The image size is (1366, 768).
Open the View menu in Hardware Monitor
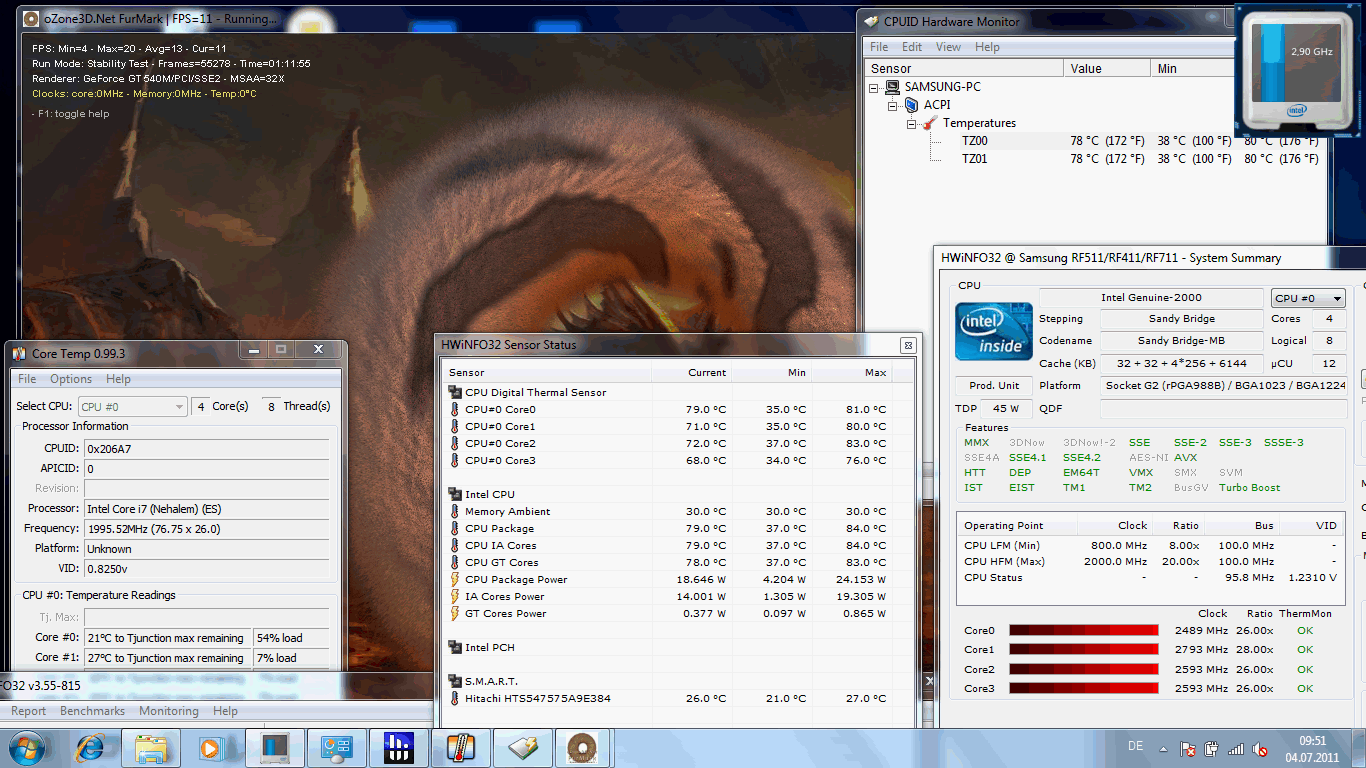[x=948, y=47]
